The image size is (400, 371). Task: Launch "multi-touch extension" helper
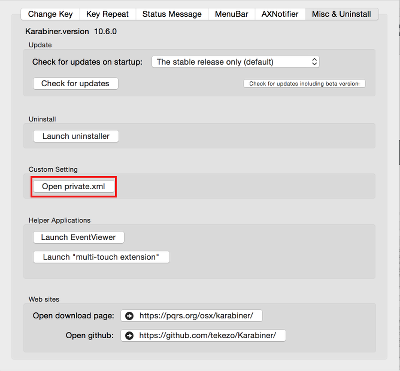pyautogui.click(x=101, y=257)
